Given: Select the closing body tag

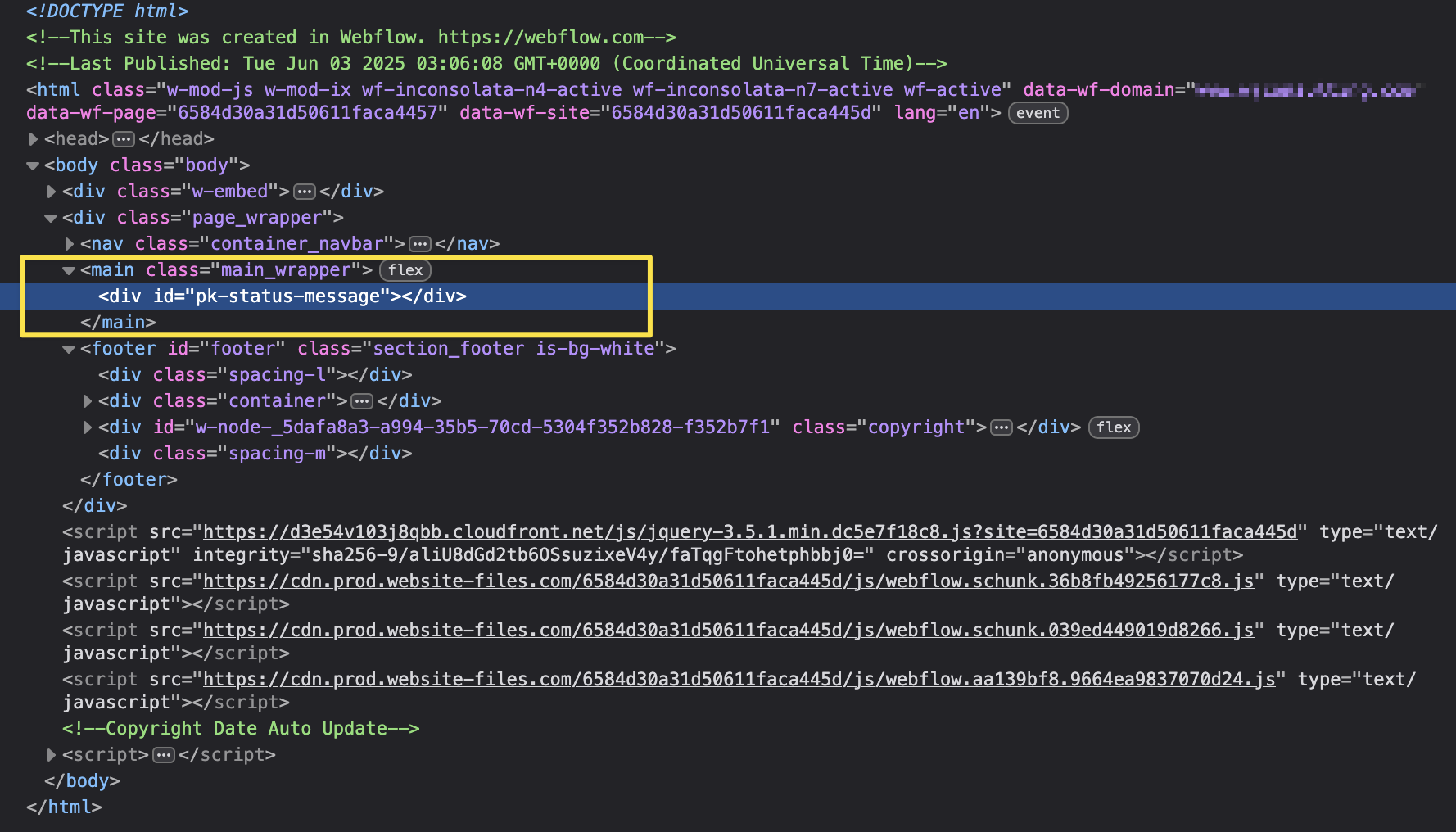Looking at the screenshot, I should [82, 781].
